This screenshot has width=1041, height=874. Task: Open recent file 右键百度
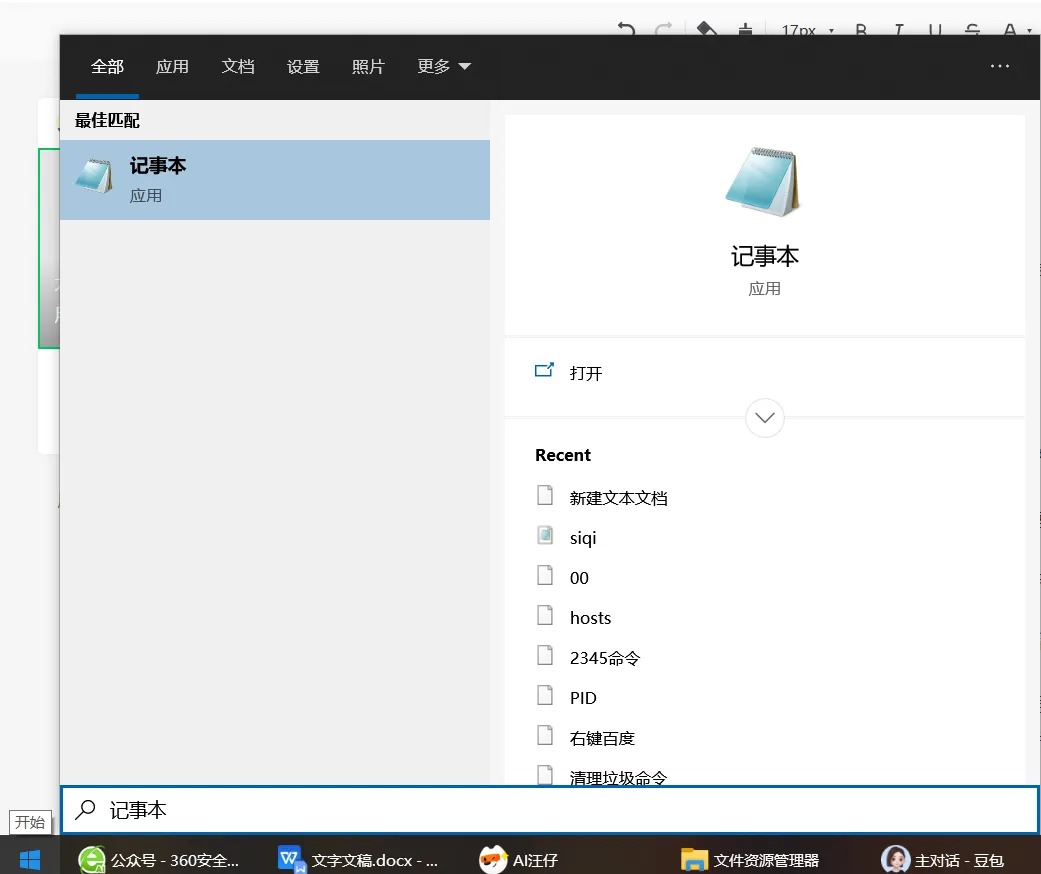[x=602, y=738]
